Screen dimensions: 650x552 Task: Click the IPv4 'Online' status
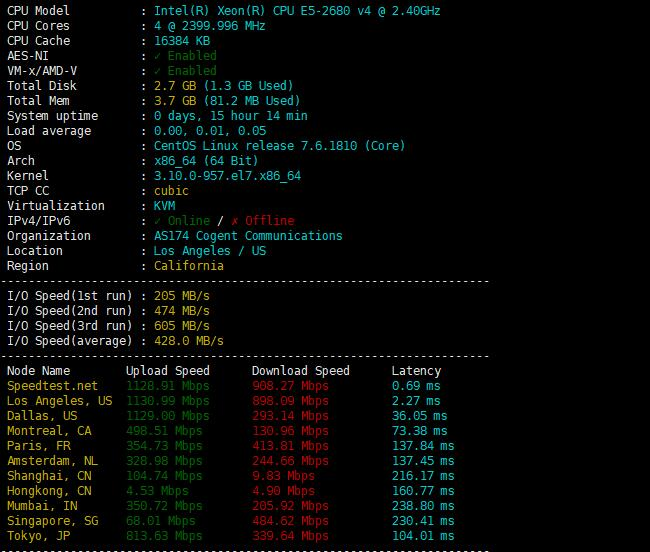[182, 220]
